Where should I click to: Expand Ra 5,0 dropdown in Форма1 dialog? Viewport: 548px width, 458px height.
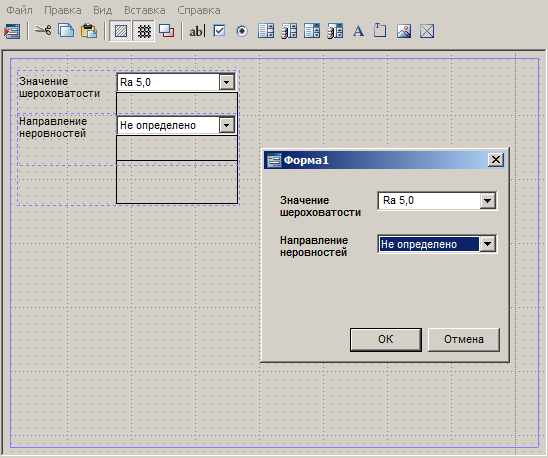point(488,201)
